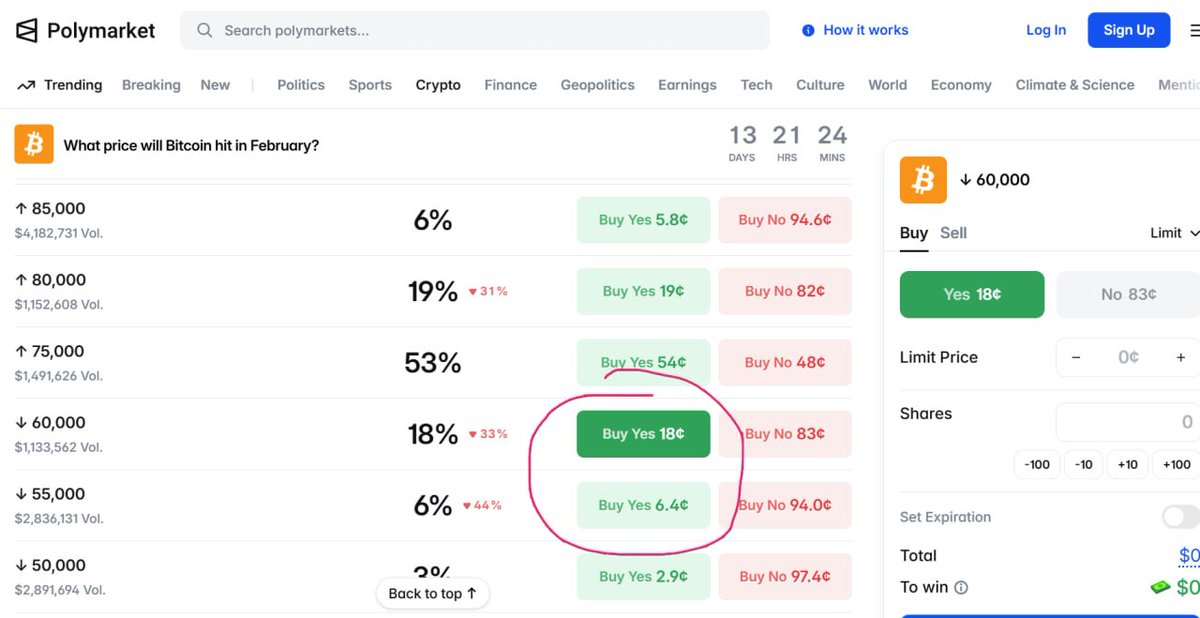Click the ↑ 75,000 outcome row label
This screenshot has height=618, width=1200.
pos(50,351)
